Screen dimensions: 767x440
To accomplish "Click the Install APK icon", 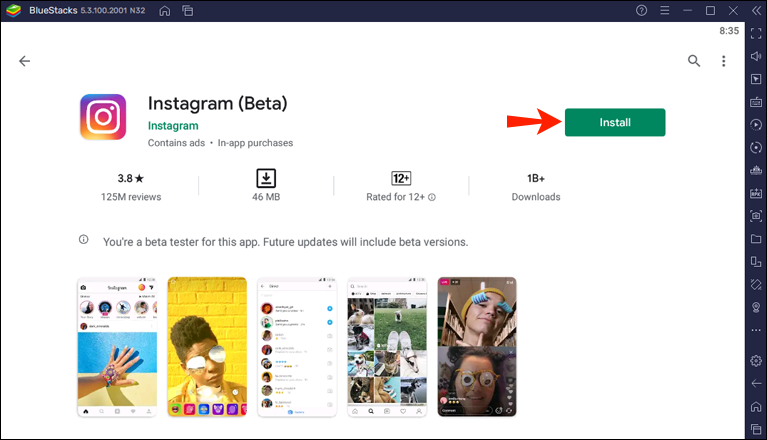I will pyautogui.click(x=756, y=193).
